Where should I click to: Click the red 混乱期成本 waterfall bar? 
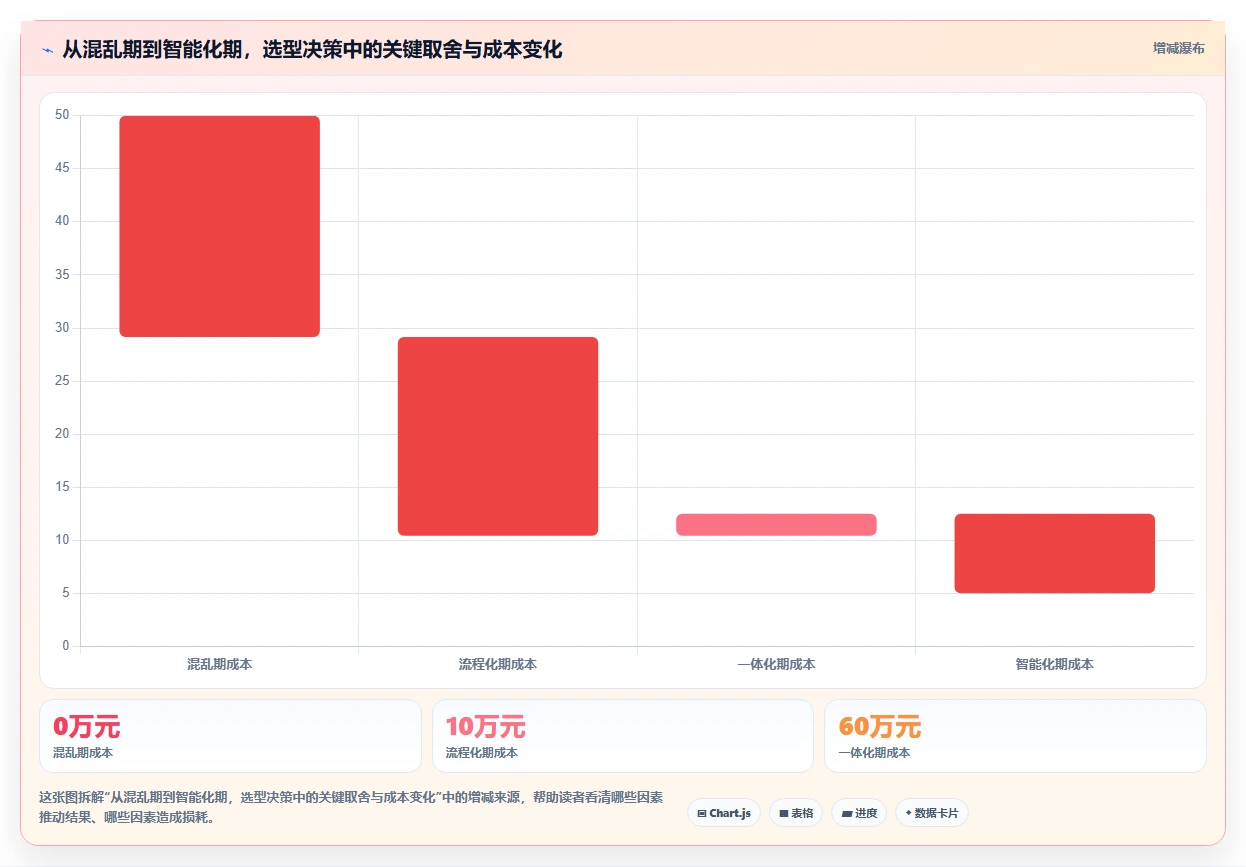[219, 226]
